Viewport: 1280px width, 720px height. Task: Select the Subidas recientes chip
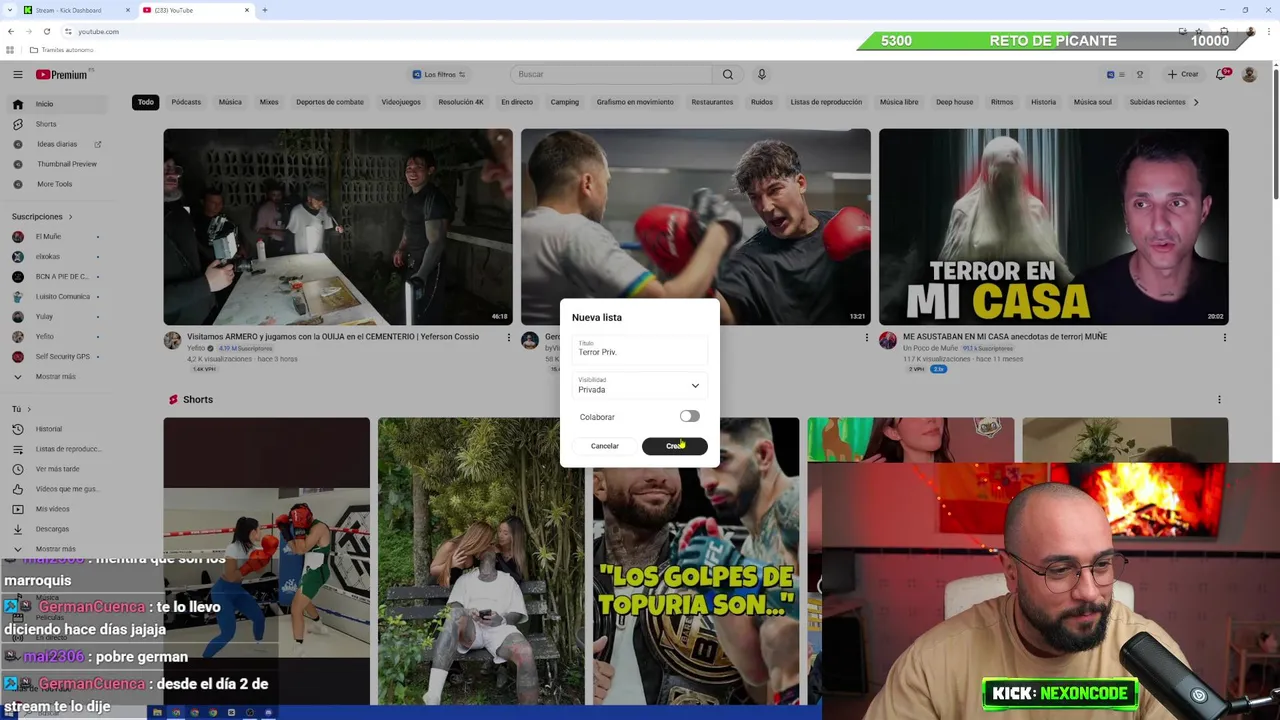(x=1157, y=102)
